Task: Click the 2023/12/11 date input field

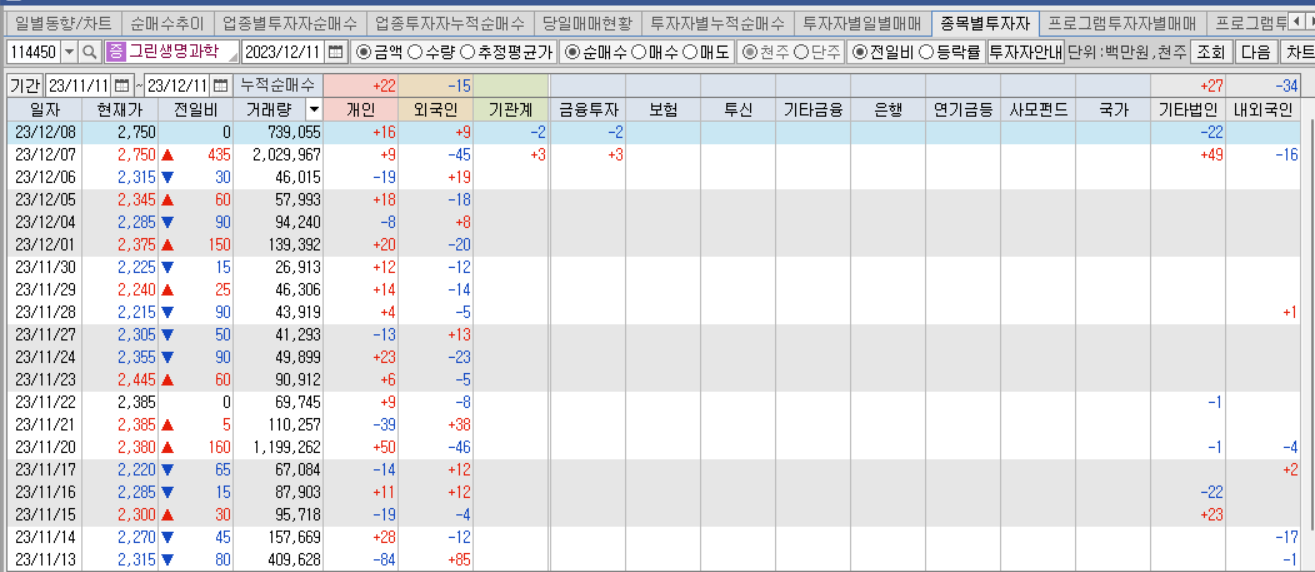Action: pyautogui.click(x=284, y=52)
